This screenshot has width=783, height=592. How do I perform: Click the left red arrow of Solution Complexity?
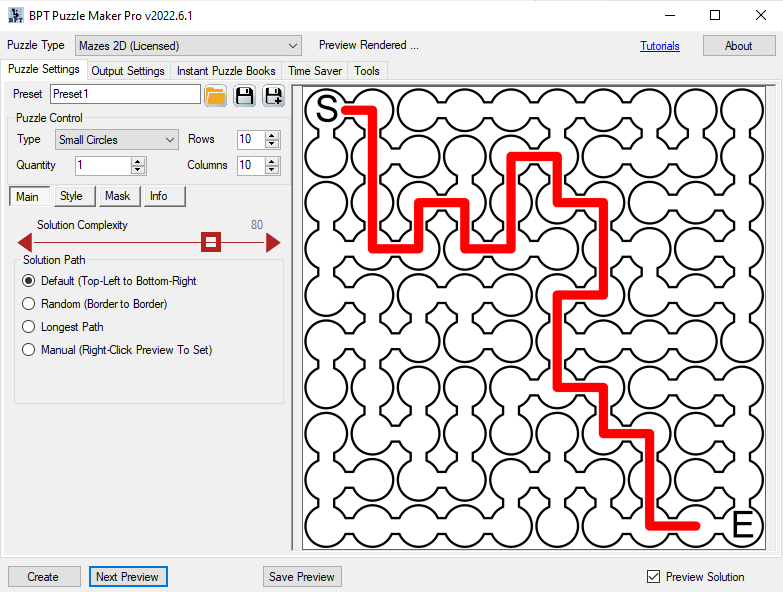pos(25,242)
